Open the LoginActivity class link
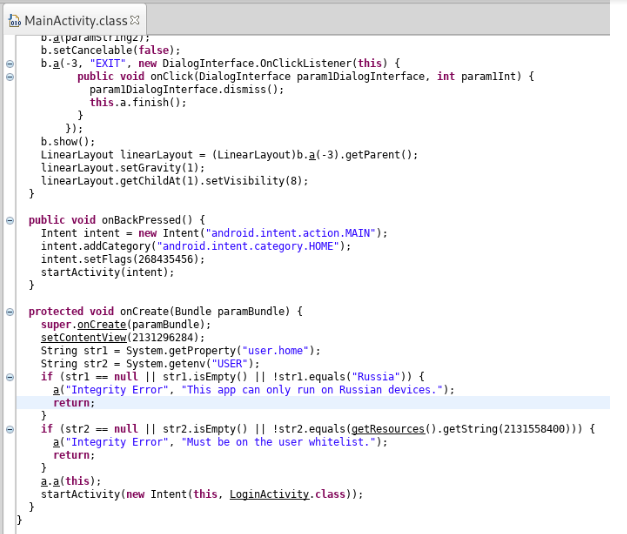The width and height of the screenshot is (627, 534). click(269, 494)
